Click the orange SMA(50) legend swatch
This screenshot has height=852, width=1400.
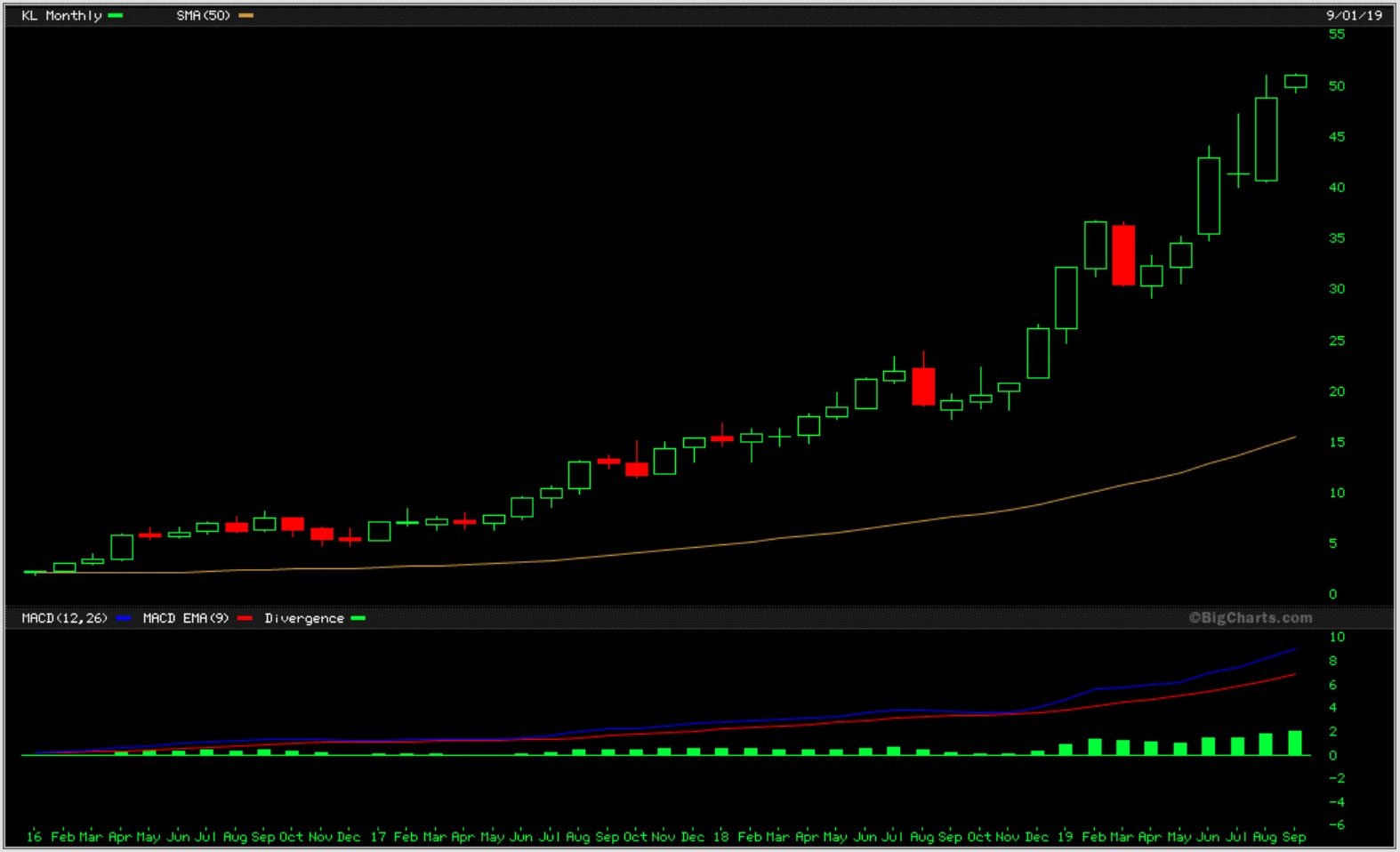[x=246, y=16]
